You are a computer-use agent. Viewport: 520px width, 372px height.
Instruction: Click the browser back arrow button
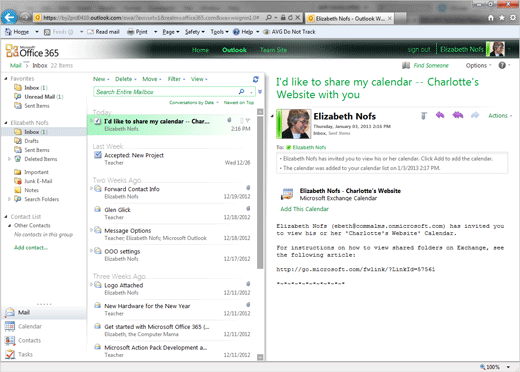coord(9,17)
